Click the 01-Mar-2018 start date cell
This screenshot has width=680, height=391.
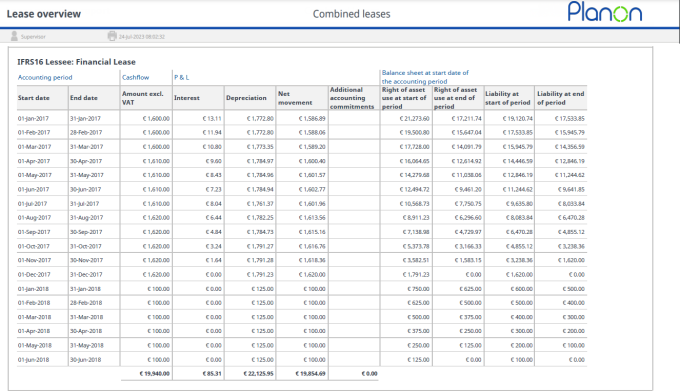(x=34, y=317)
